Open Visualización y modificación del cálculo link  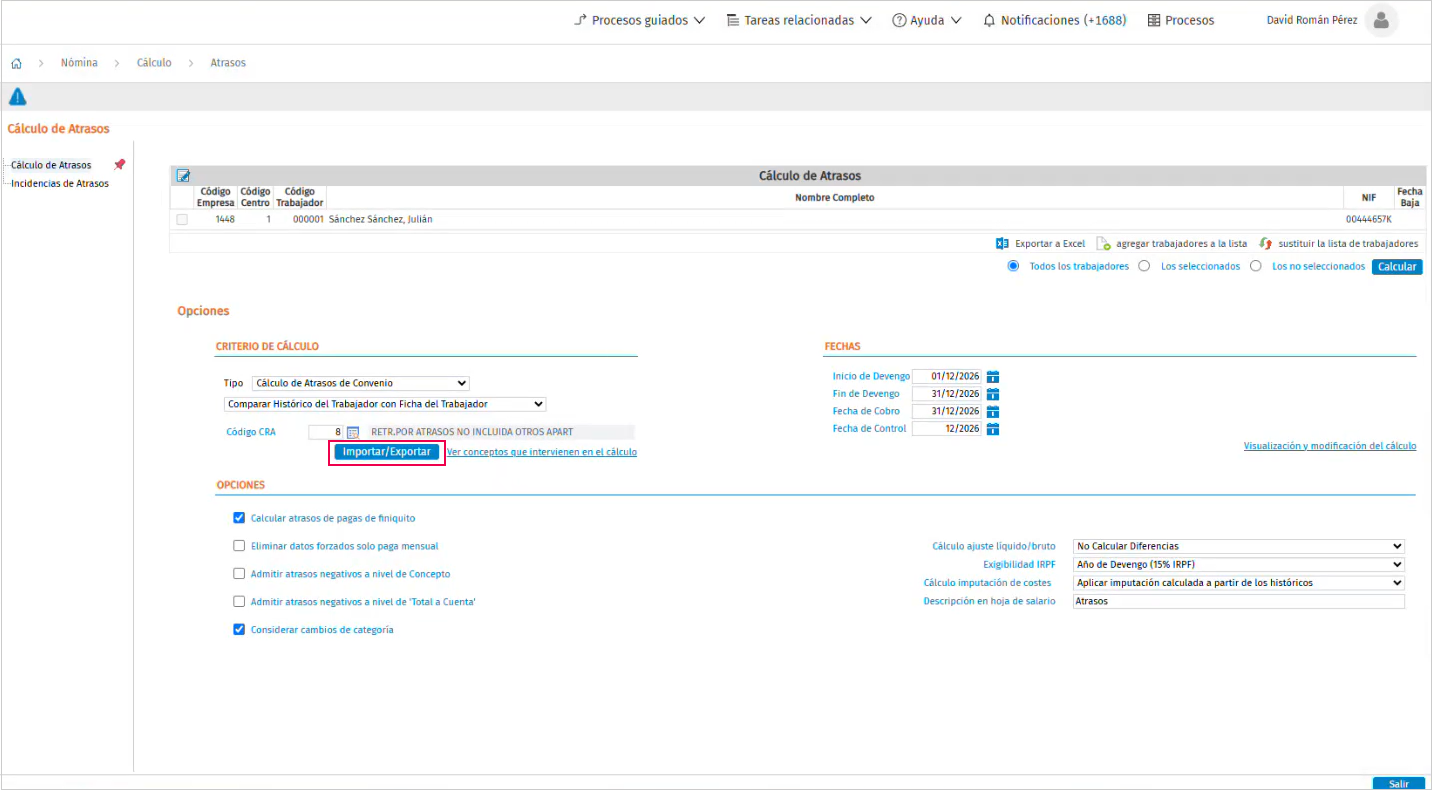tap(1330, 446)
